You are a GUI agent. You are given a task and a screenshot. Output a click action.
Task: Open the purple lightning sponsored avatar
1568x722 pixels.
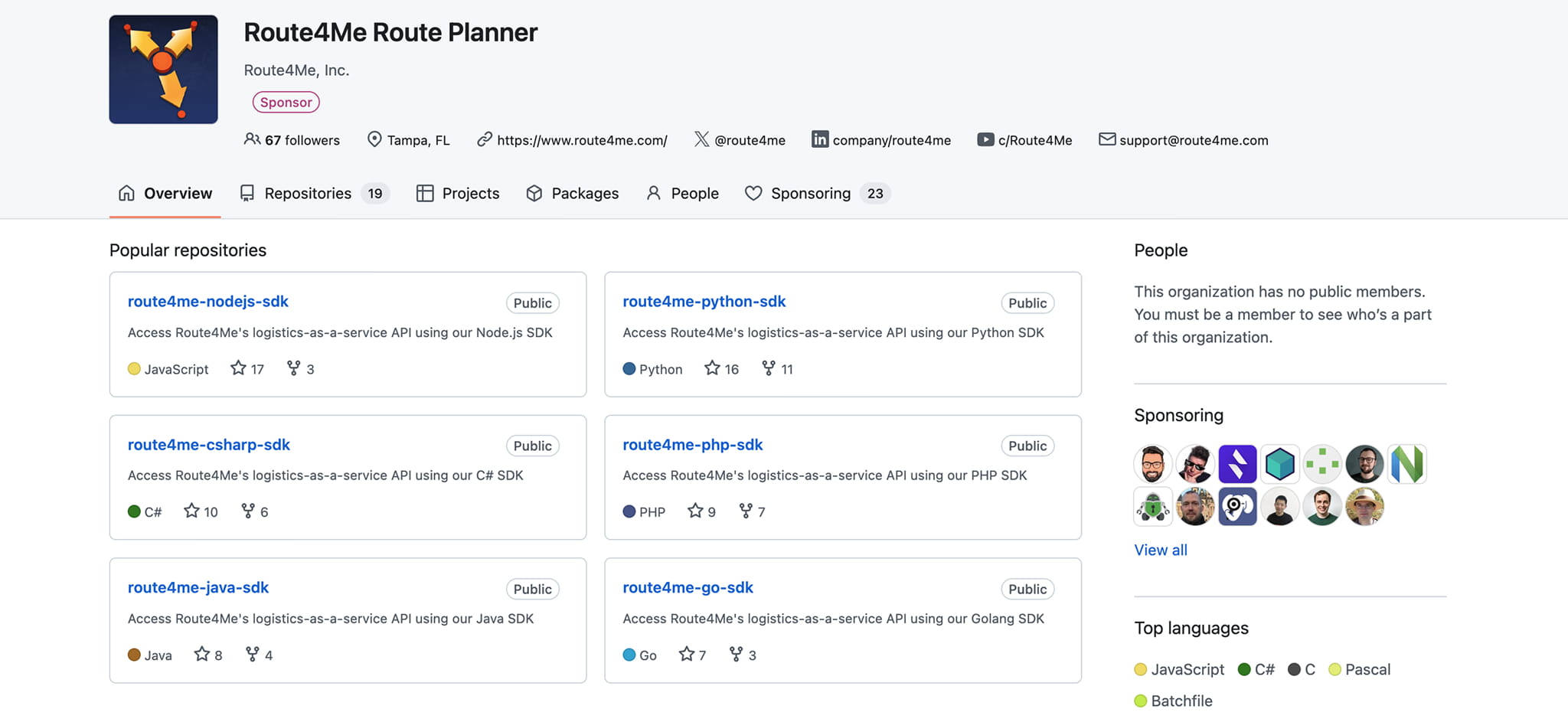[x=1237, y=464]
